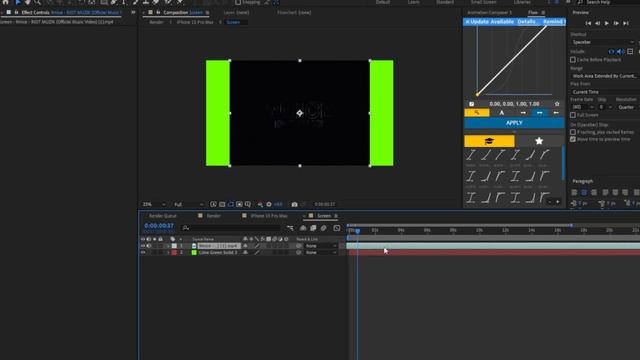Hide the Lime Green Solid 3 layer
Viewport: 640px width, 360px height.
(143, 253)
